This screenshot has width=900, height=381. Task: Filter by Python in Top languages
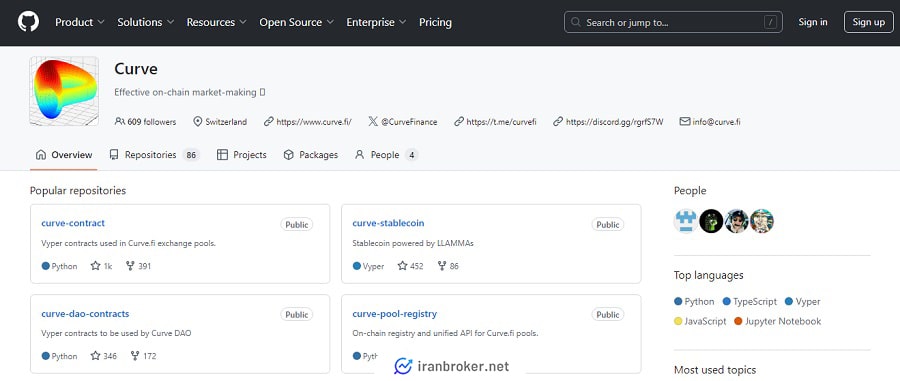[695, 301]
